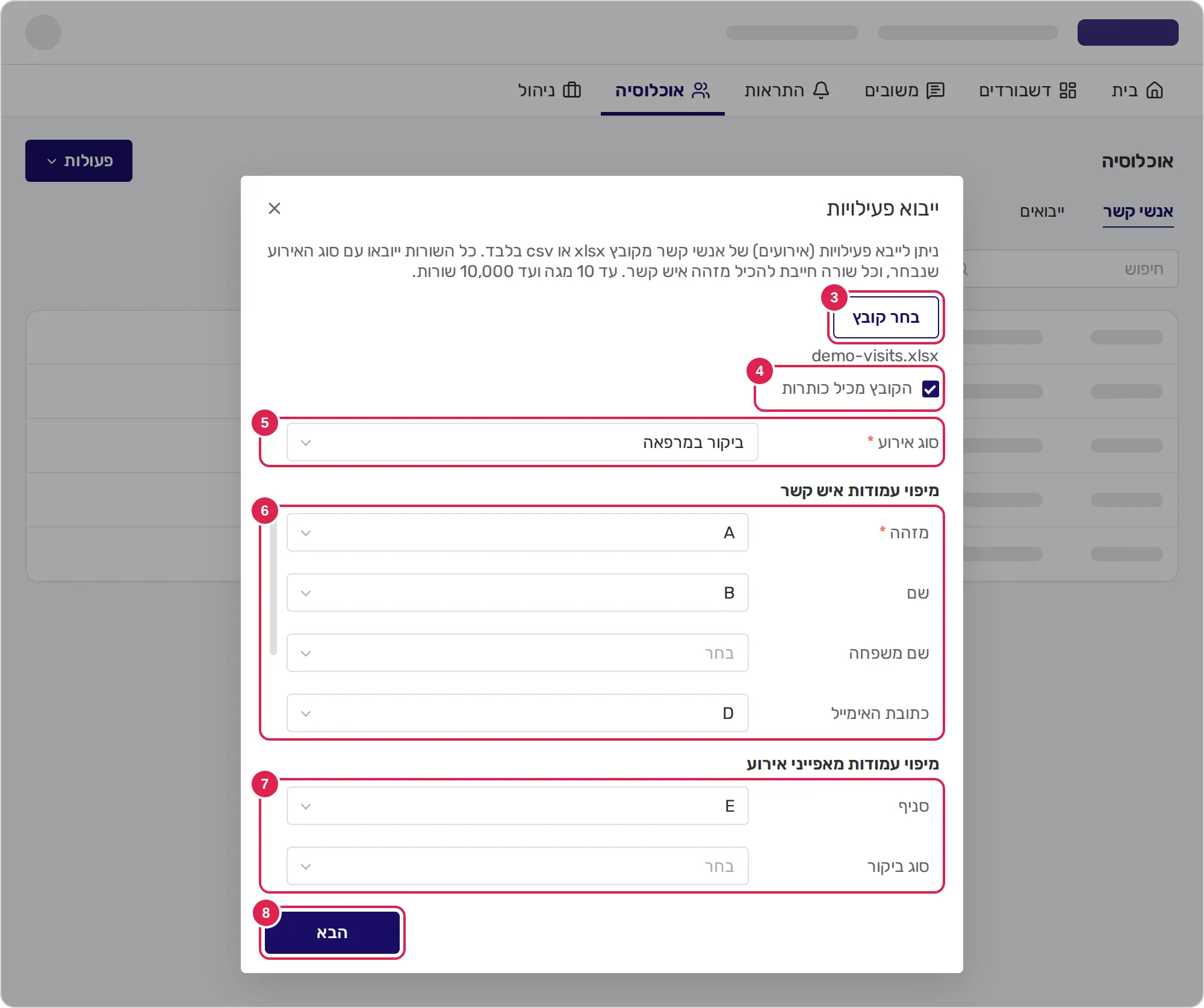Switch to the אנשי קשר tab
Screen dimensions: 1204x1008
coord(1138,212)
